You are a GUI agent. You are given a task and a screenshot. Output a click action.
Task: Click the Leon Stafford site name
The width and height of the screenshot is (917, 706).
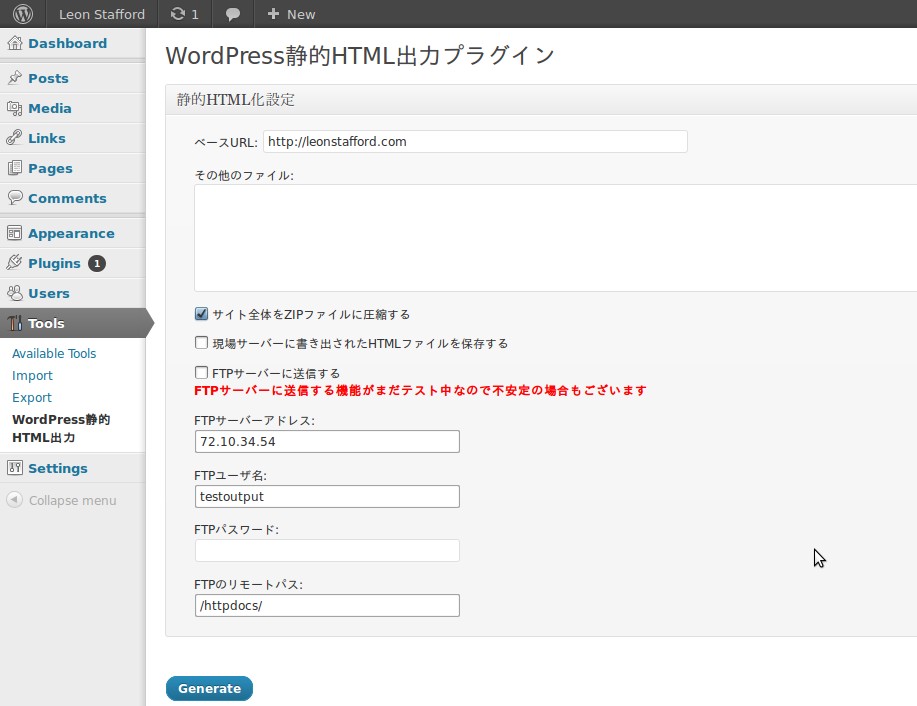pyautogui.click(x=102, y=14)
